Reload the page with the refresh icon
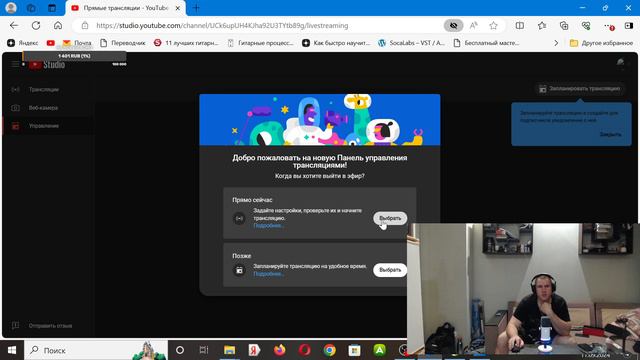Image resolution: width=640 pixels, height=360 pixels. 36,25
